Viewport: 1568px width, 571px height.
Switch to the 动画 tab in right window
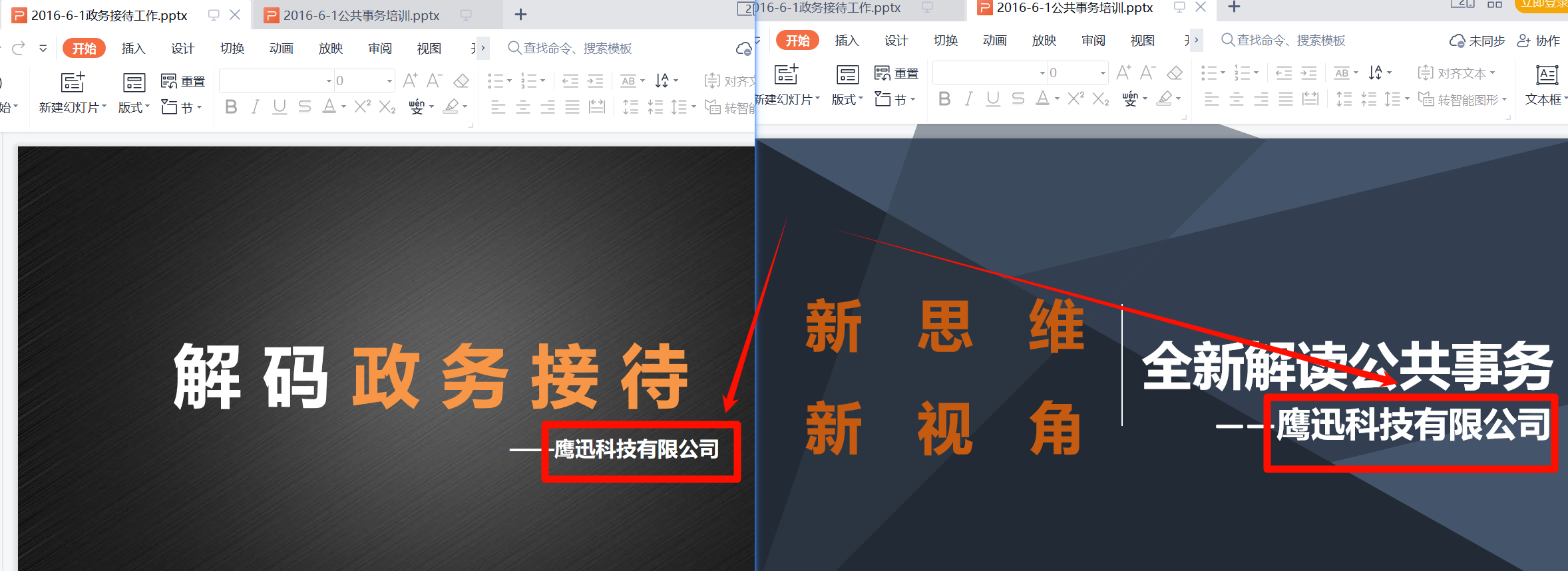pyautogui.click(x=994, y=41)
